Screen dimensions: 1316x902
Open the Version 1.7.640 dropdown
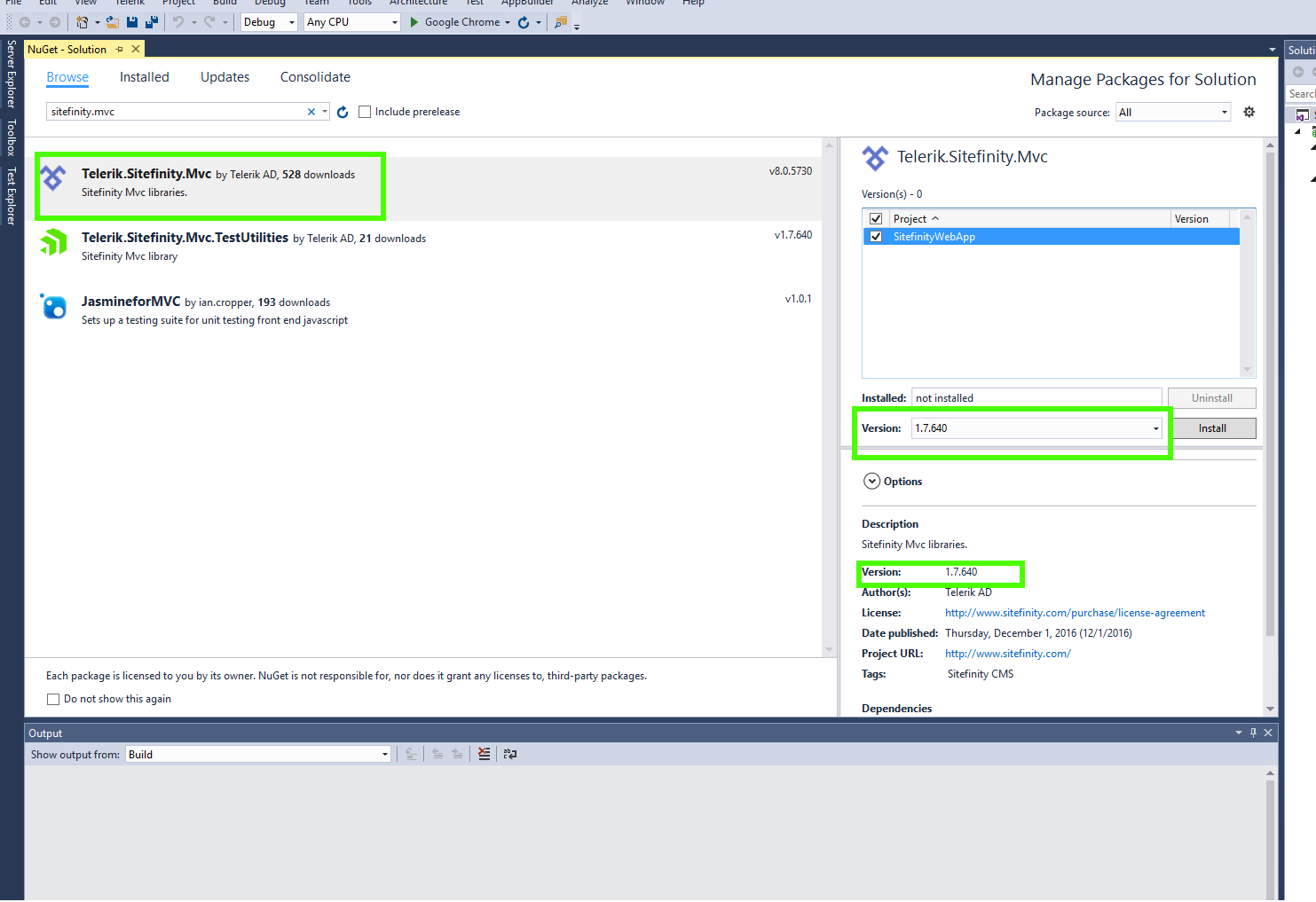[1037, 428]
